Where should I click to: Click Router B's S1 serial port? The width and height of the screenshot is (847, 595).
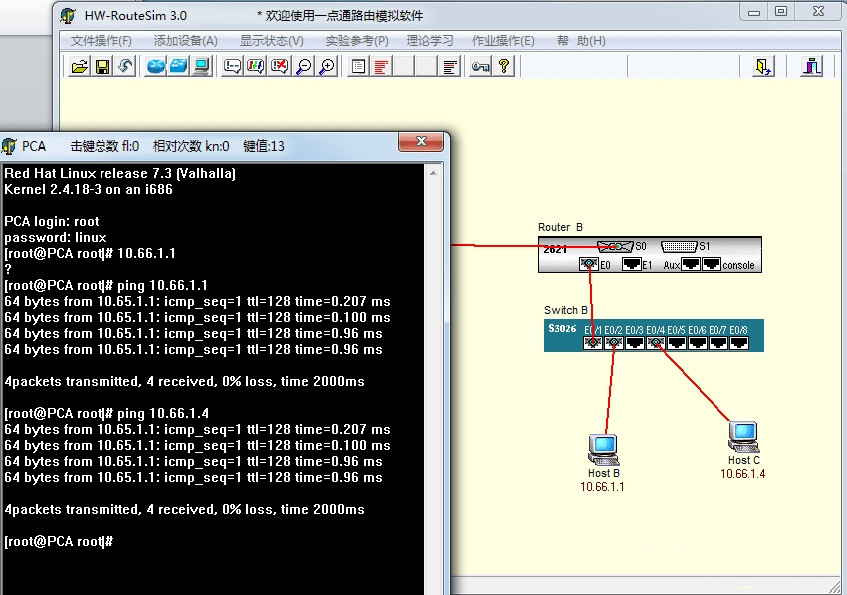coord(680,246)
